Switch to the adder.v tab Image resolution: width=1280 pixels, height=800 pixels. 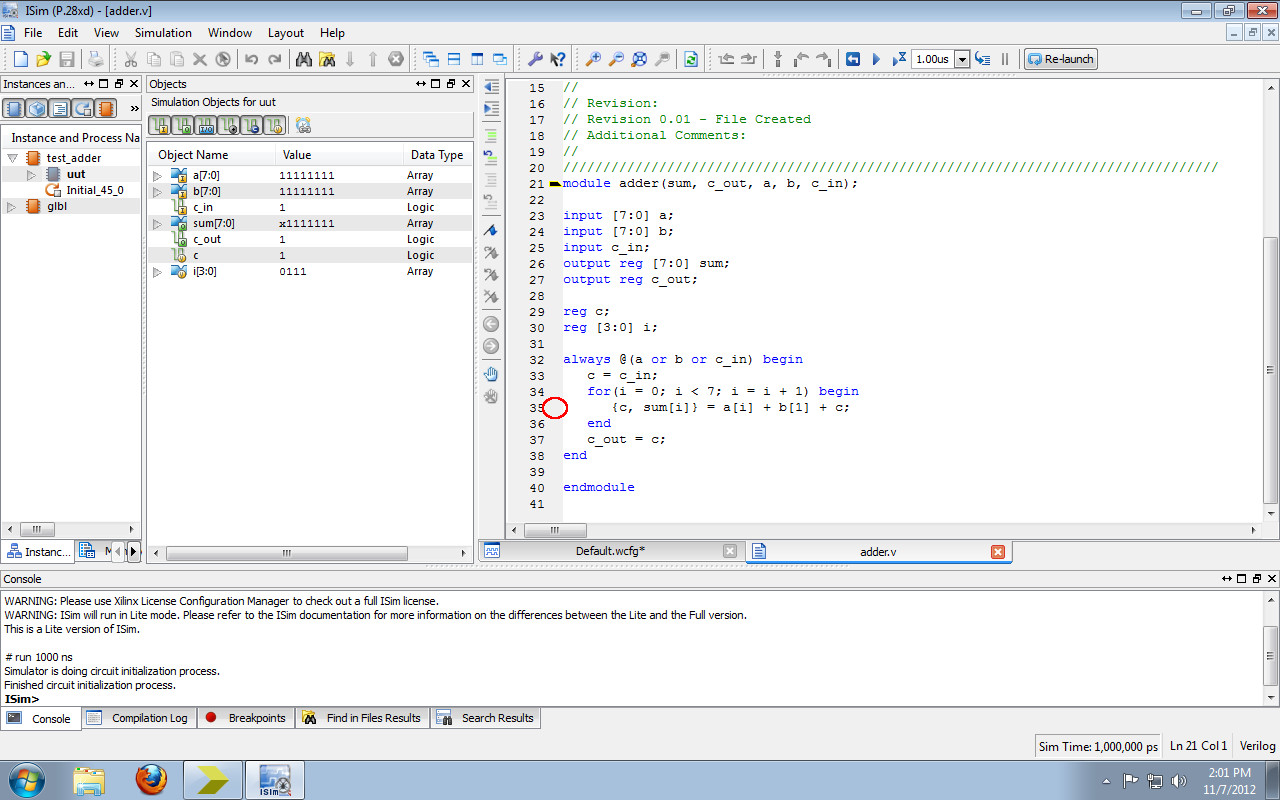tap(877, 551)
